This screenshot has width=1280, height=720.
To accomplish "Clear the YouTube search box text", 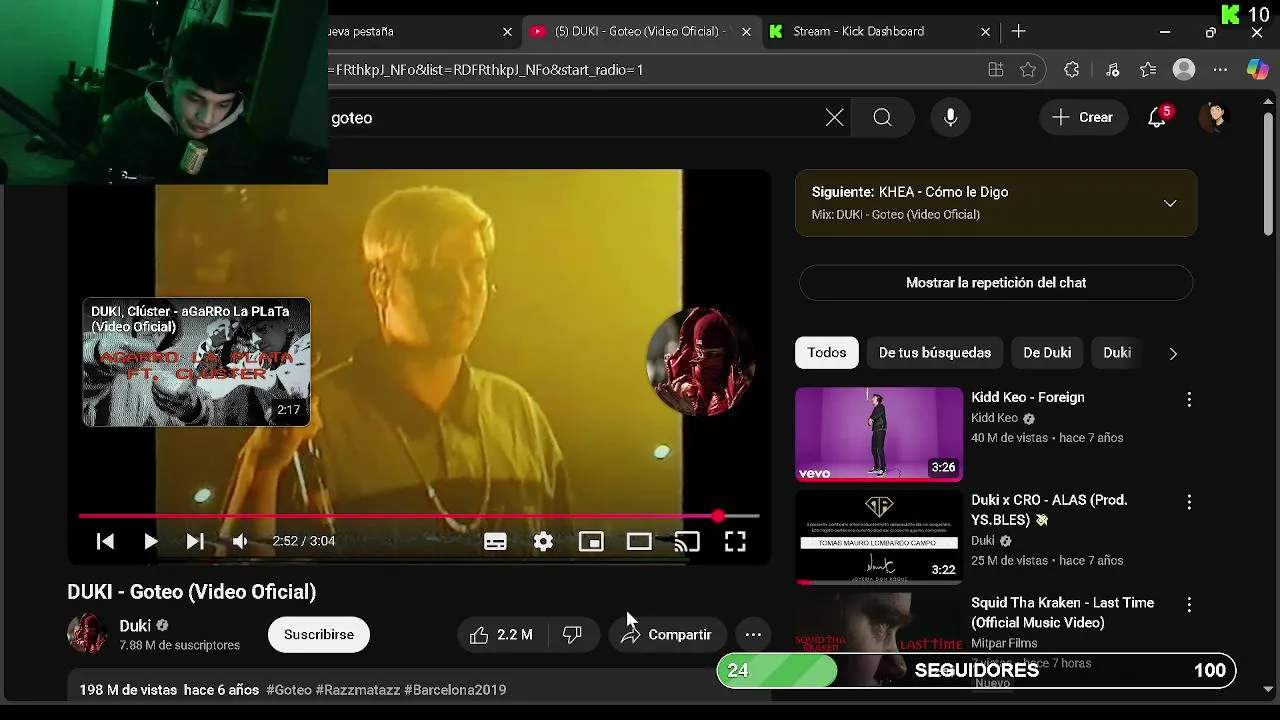I will [x=834, y=118].
